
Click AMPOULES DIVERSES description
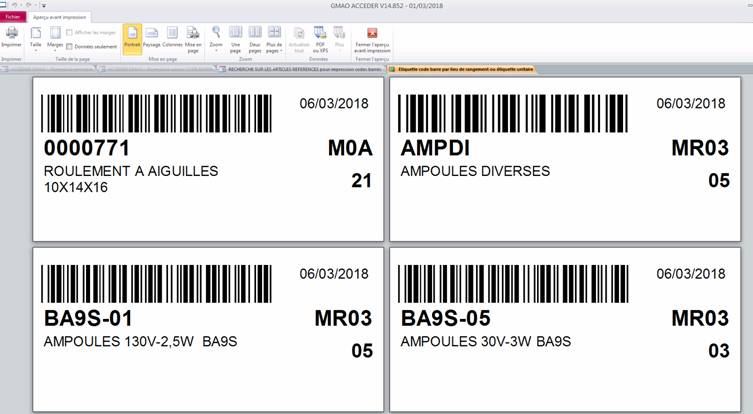[475, 171]
